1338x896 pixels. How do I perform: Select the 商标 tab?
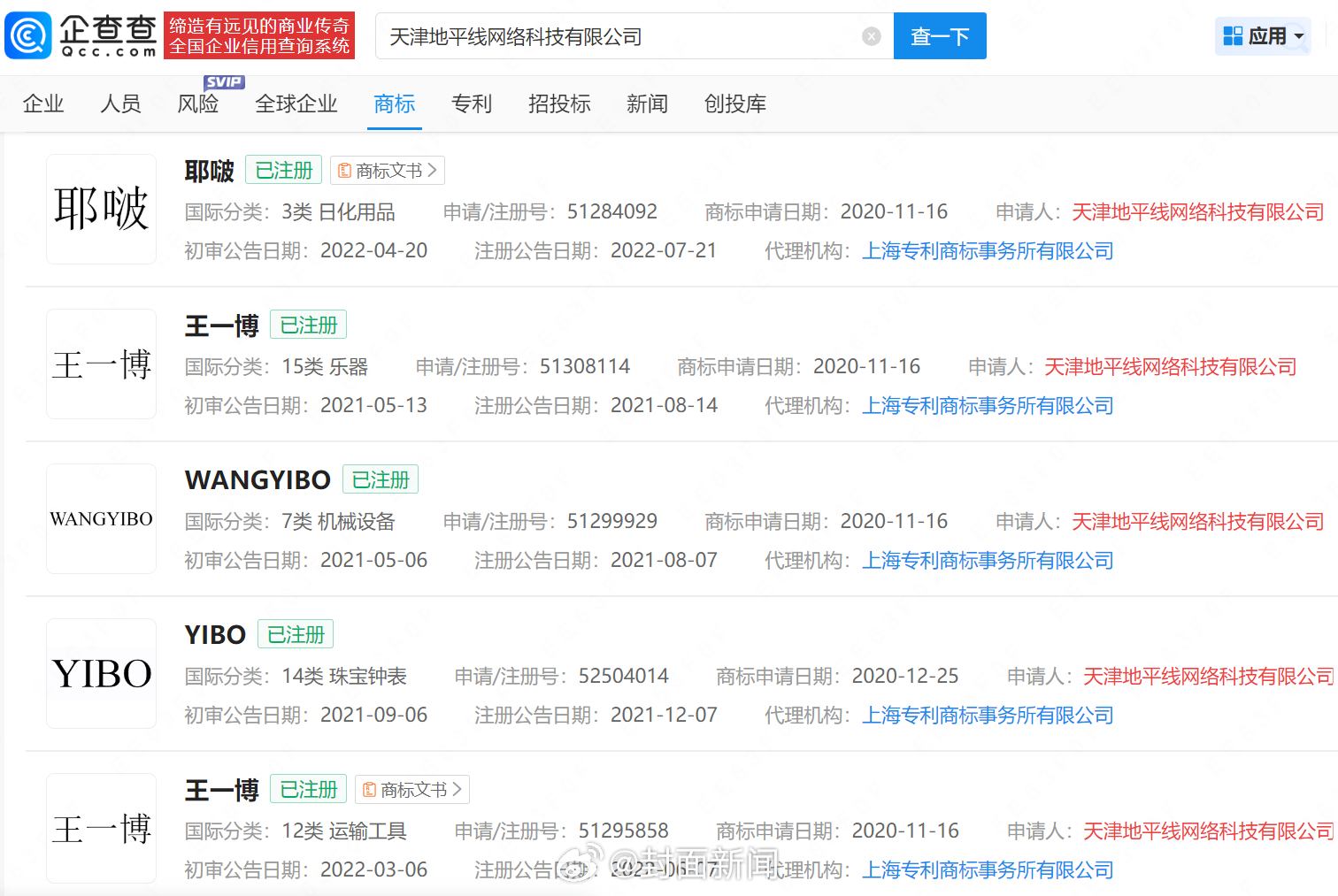click(395, 103)
